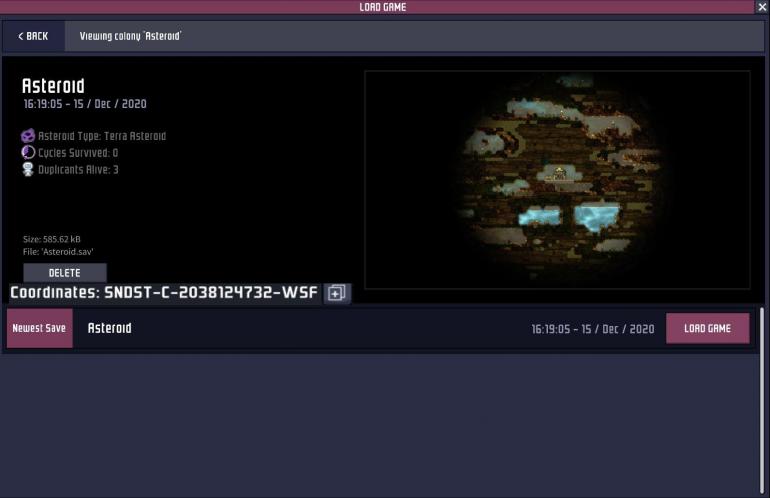Click the 'Duplicants Alive: 3' text

[78, 169]
